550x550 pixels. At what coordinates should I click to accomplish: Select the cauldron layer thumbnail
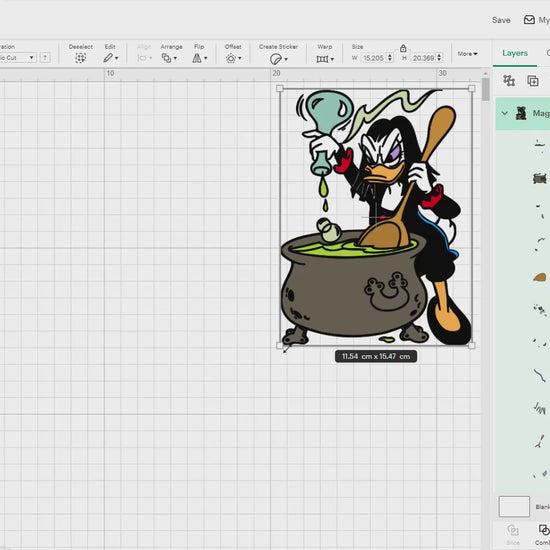(x=540, y=178)
